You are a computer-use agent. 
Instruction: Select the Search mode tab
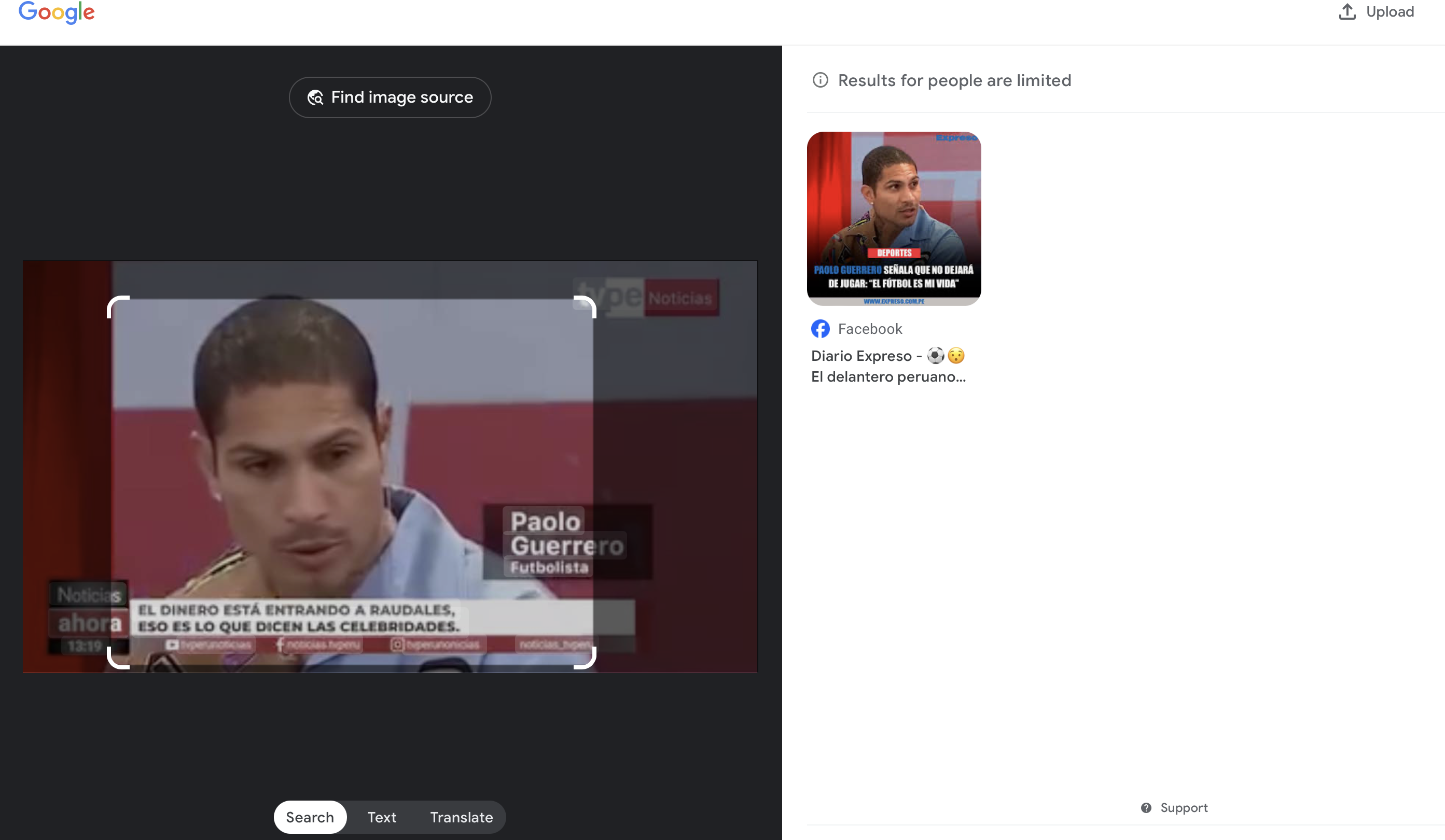pyautogui.click(x=310, y=817)
